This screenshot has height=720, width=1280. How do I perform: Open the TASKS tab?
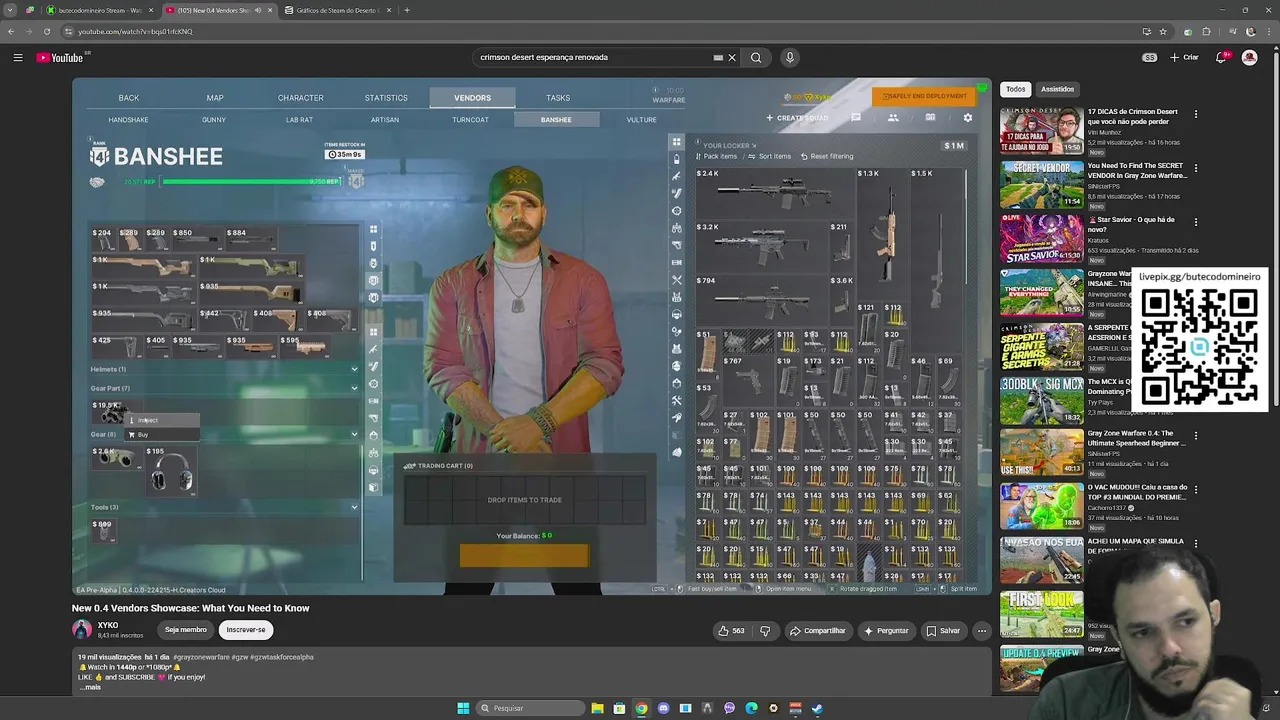point(558,98)
